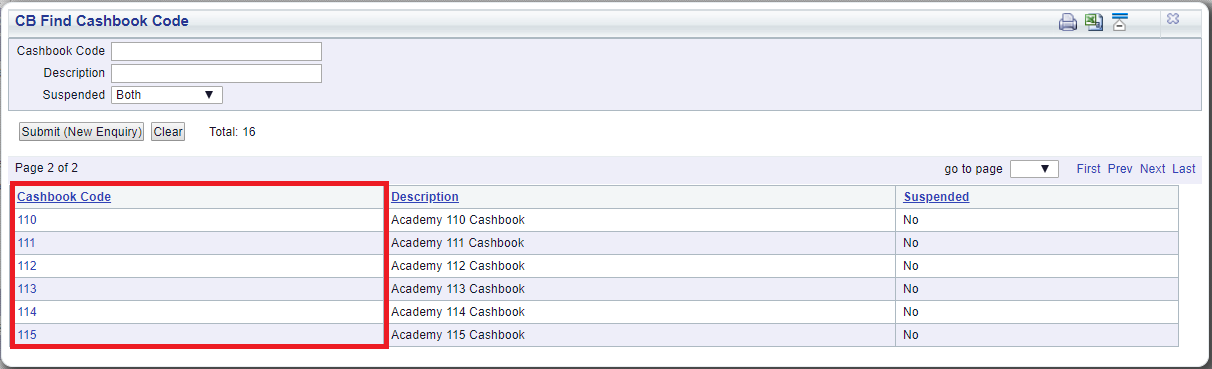The height and width of the screenshot is (369, 1212).
Task: Jump to the Last page
Action: (x=1184, y=169)
